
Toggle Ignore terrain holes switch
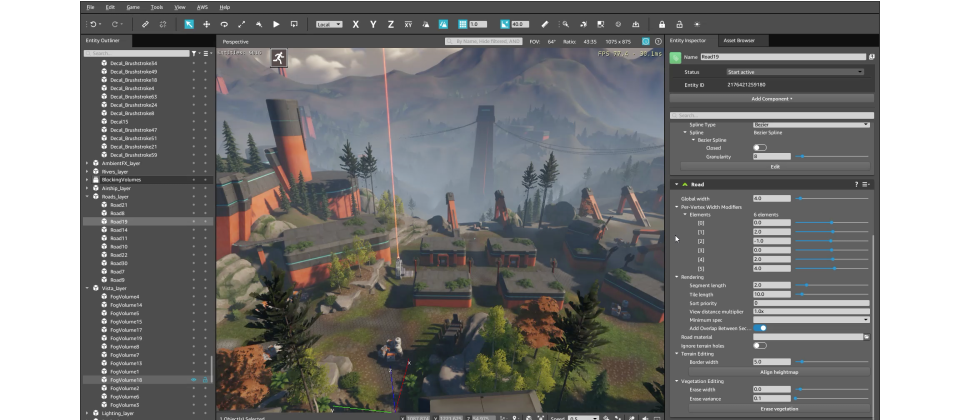coord(760,346)
